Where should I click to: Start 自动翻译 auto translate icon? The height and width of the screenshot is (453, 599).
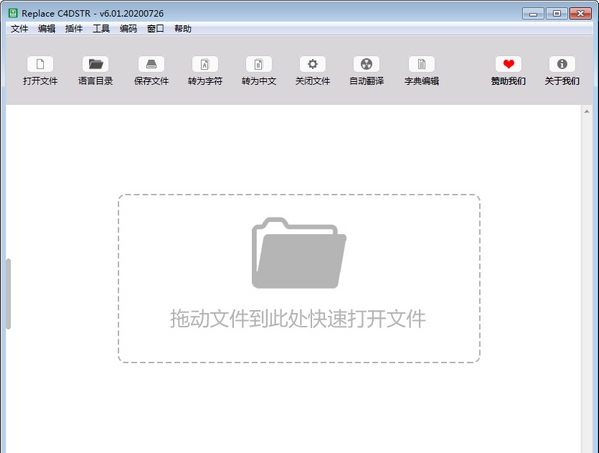point(367,64)
